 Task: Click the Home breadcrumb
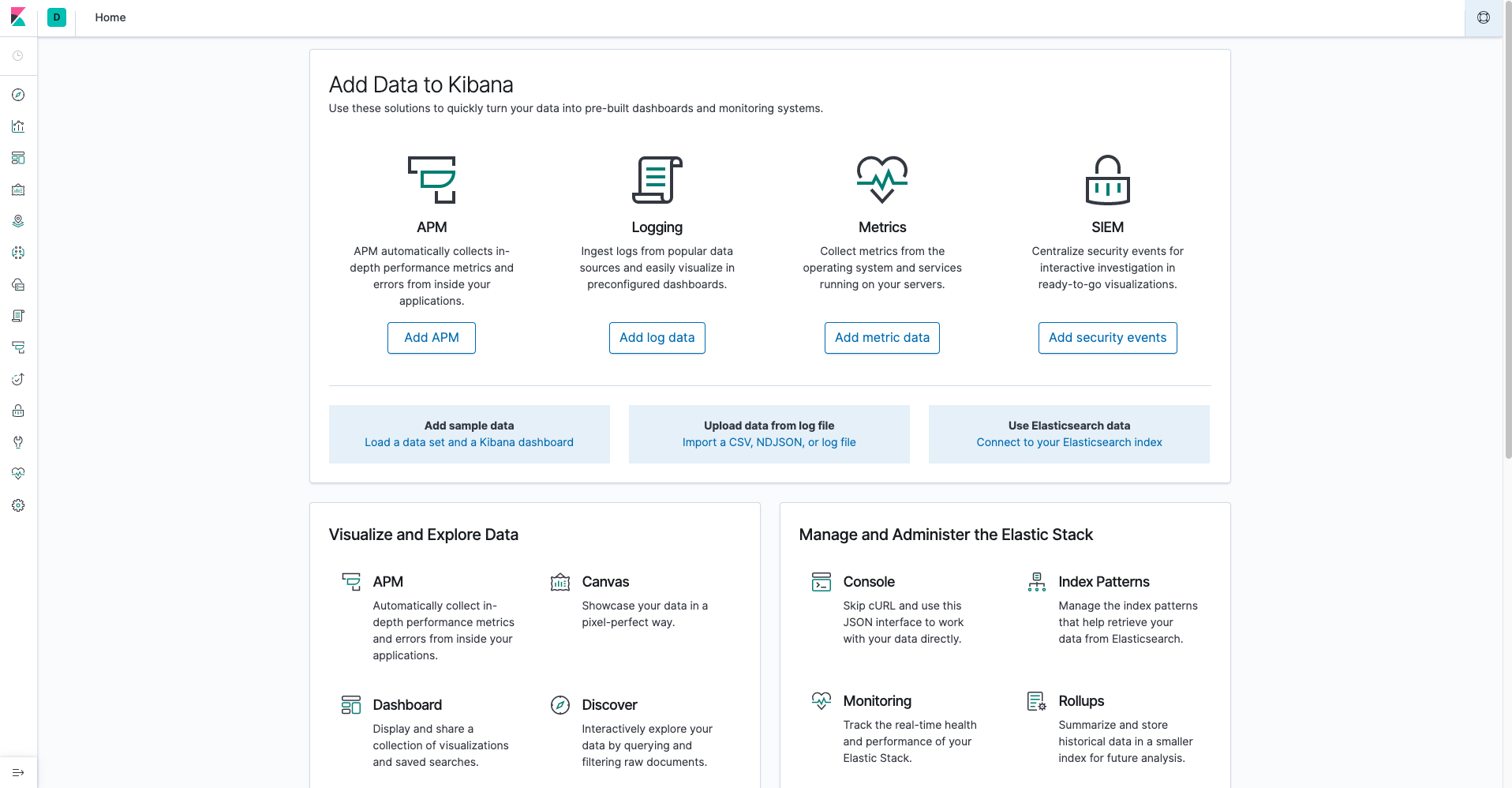(x=110, y=17)
